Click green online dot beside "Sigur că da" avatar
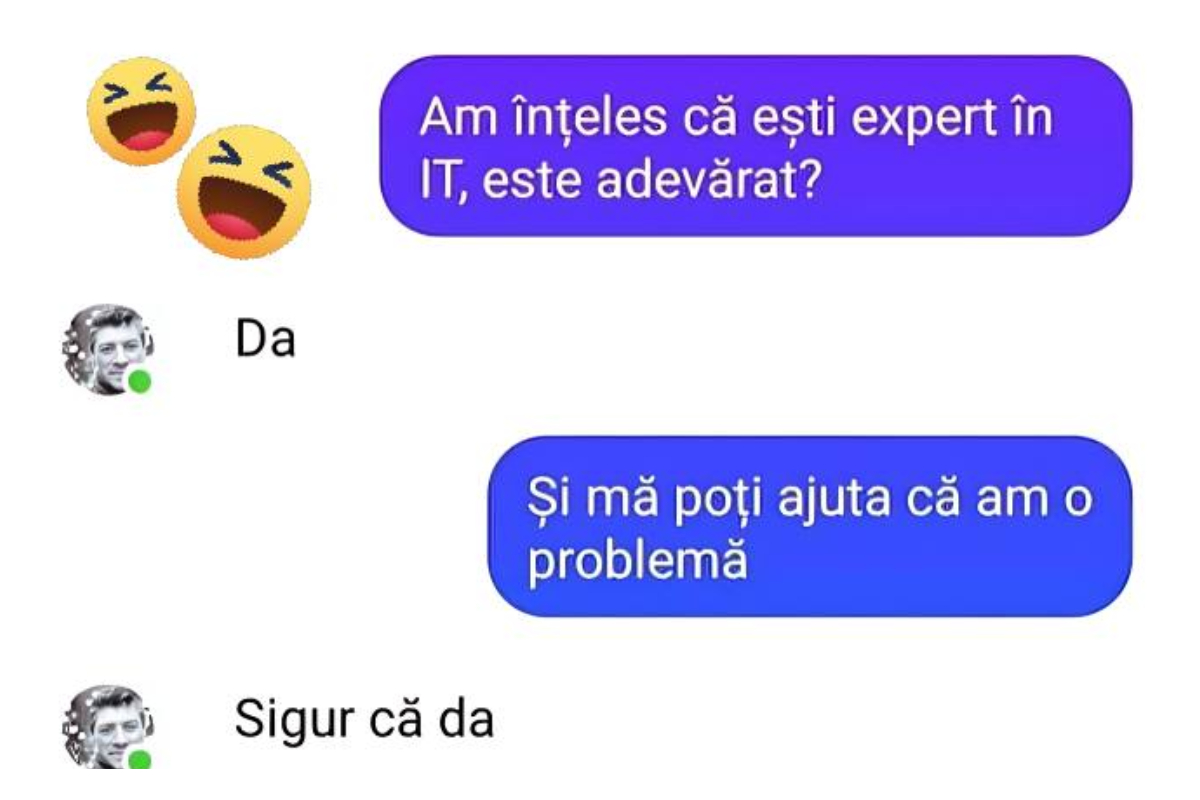The image size is (1200, 800). coord(140,759)
